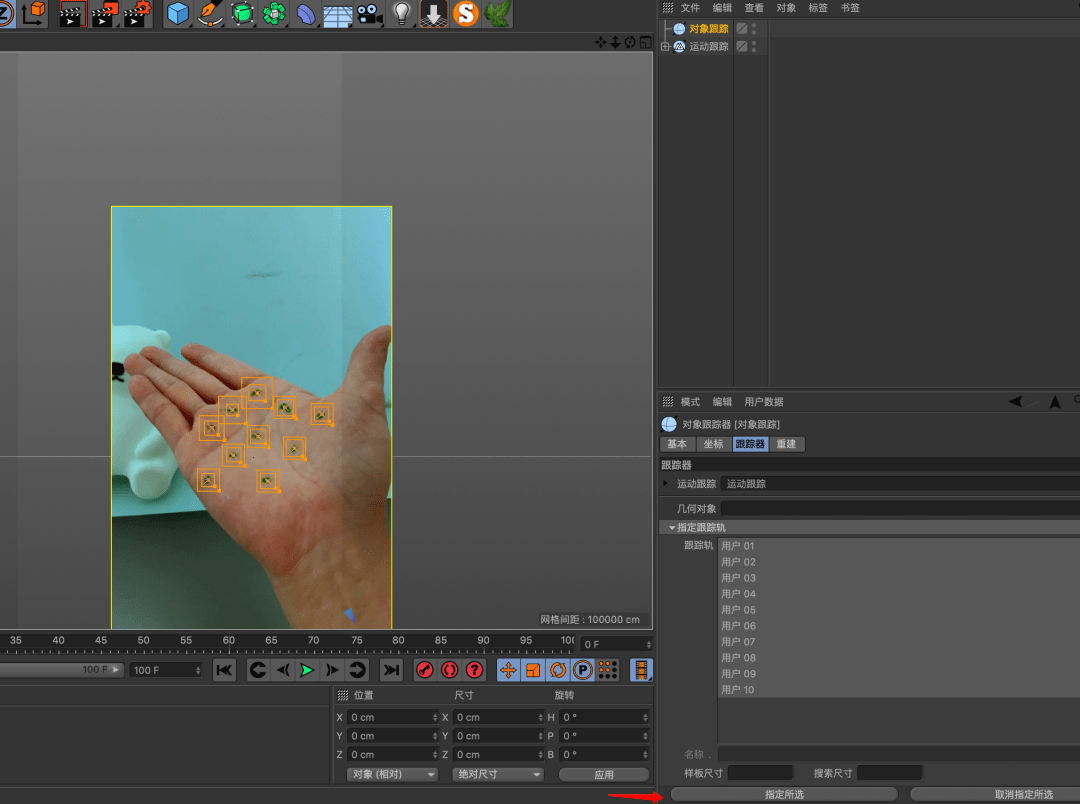Open the 对象 (相对) dropdown
Viewport: 1080px width, 804px height.
391,774
